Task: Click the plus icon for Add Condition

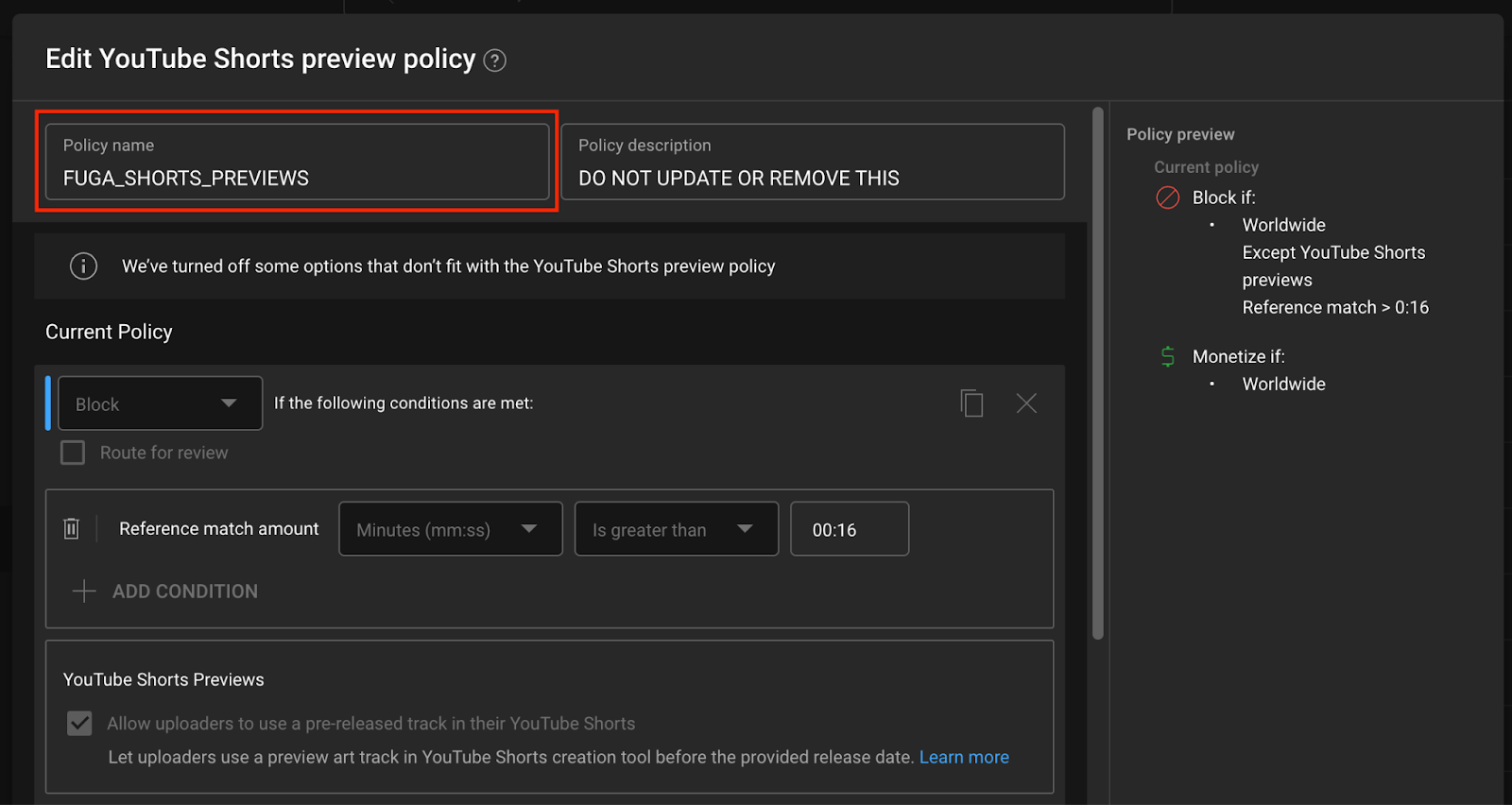Action: click(x=84, y=591)
